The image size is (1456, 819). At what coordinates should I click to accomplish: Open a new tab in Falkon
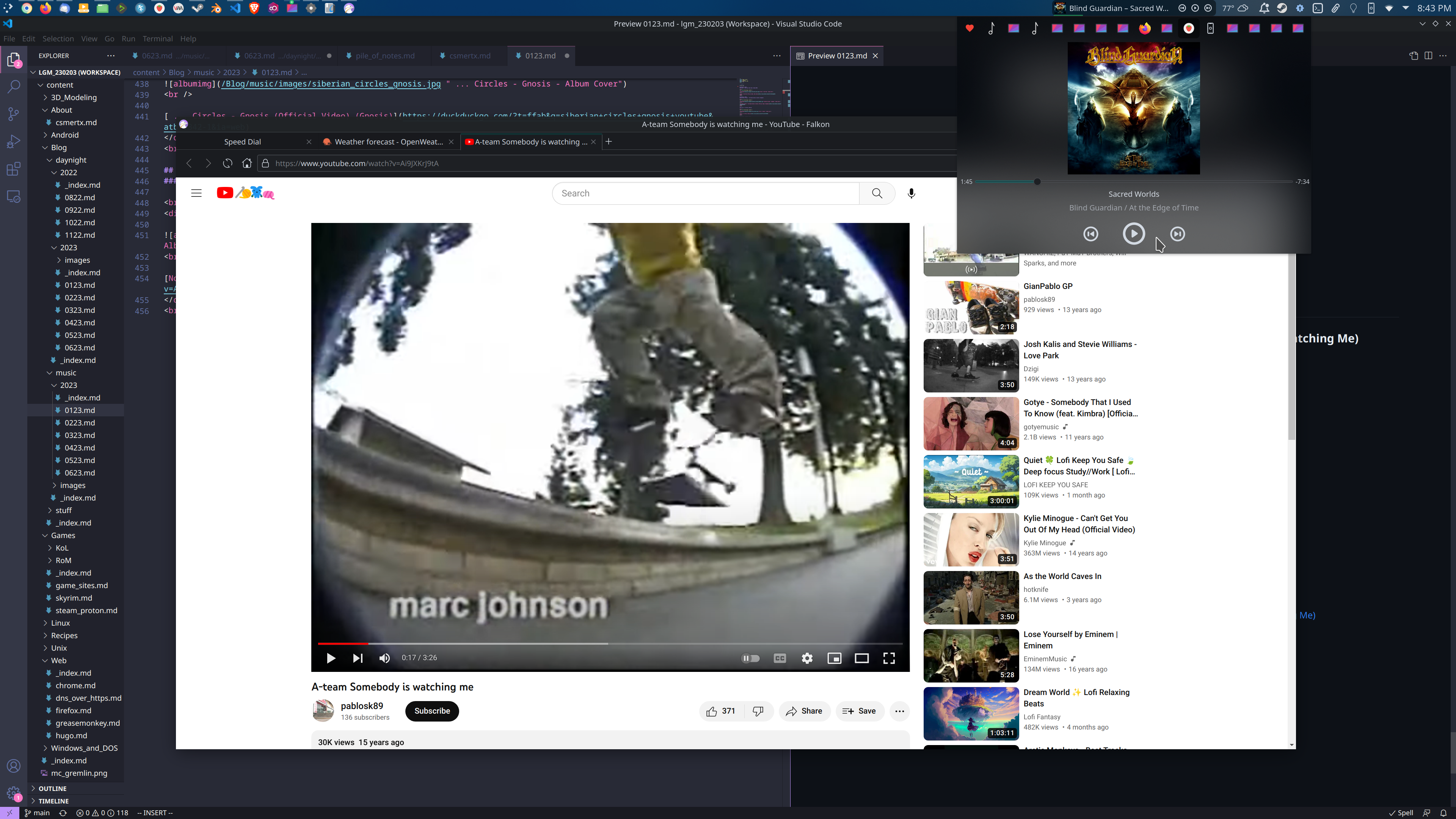609,142
